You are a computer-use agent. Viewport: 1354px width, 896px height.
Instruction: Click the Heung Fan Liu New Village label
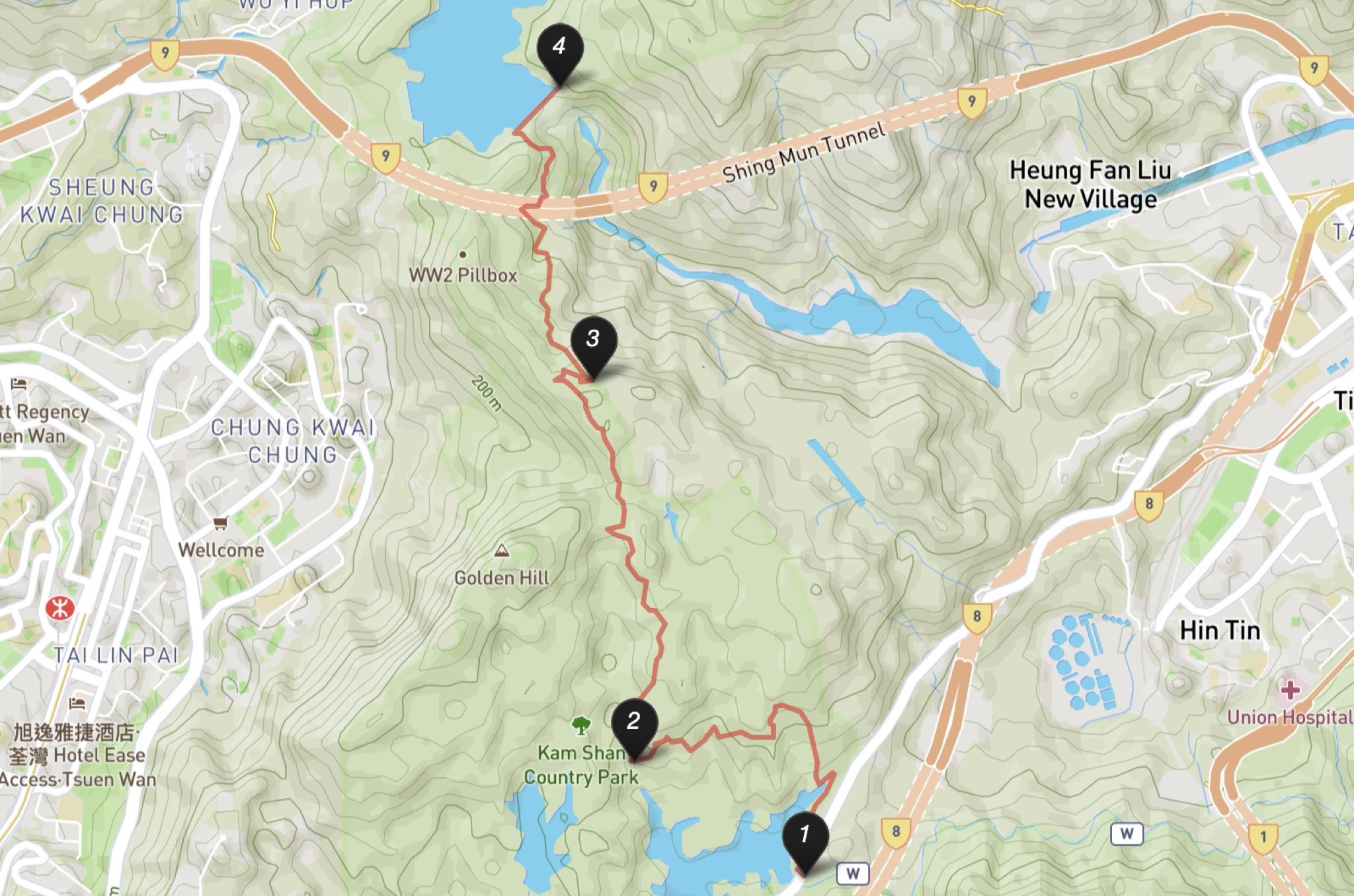tap(1091, 184)
